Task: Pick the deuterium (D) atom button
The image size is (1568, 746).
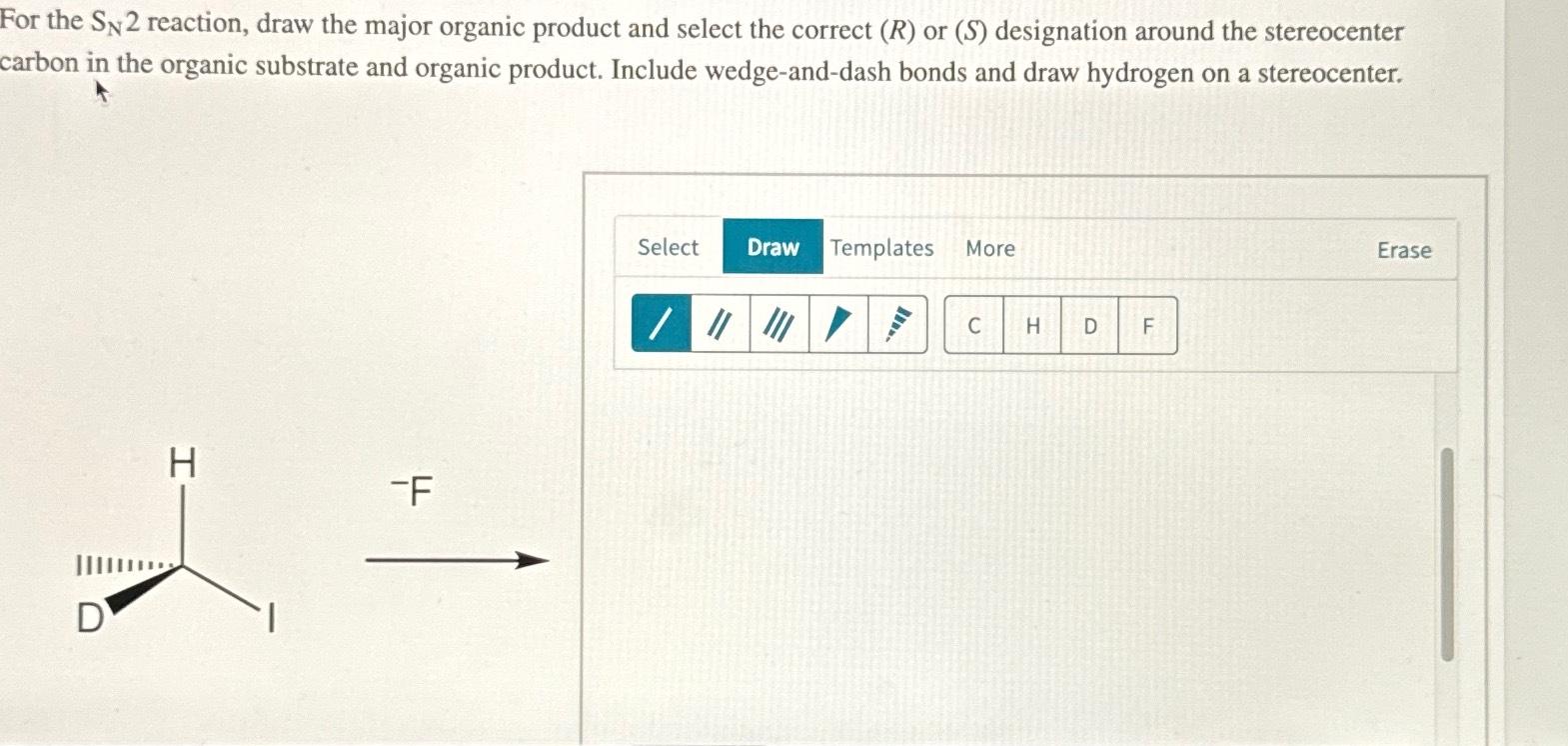Action: point(1089,325)
